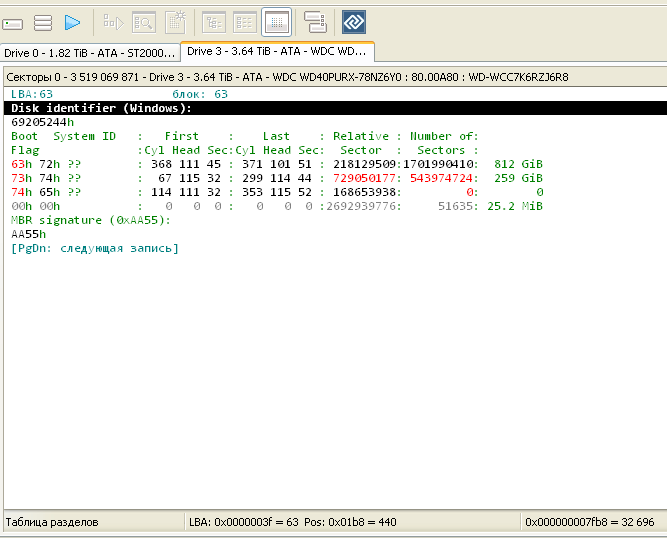
Task: Click the PgDn следующая запись link
Action: (x=94, y=248)
